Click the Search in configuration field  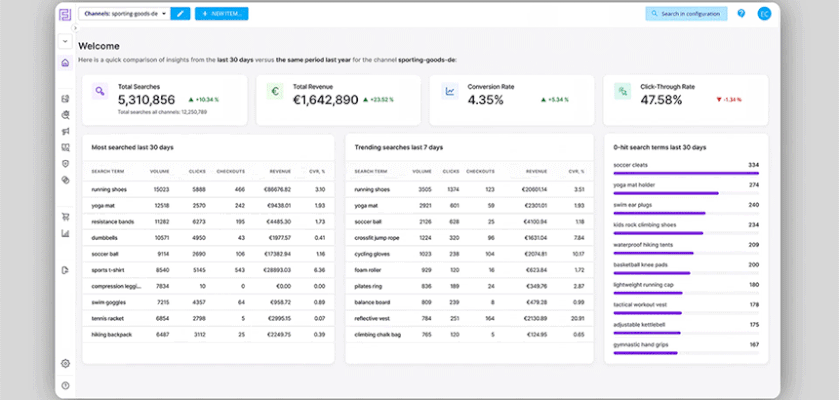pyautogui.click(x=686, y=14)
